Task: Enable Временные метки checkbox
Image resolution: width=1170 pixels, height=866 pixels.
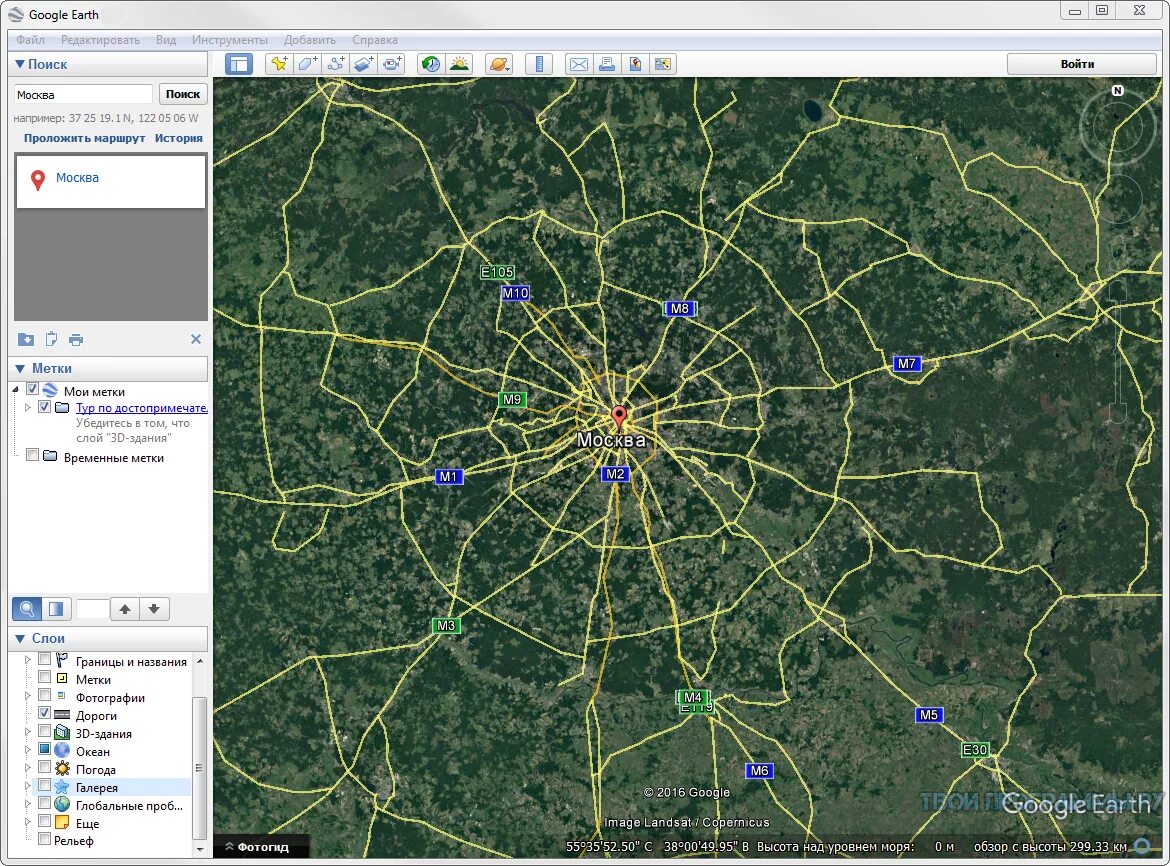Action: coord(32,455)
